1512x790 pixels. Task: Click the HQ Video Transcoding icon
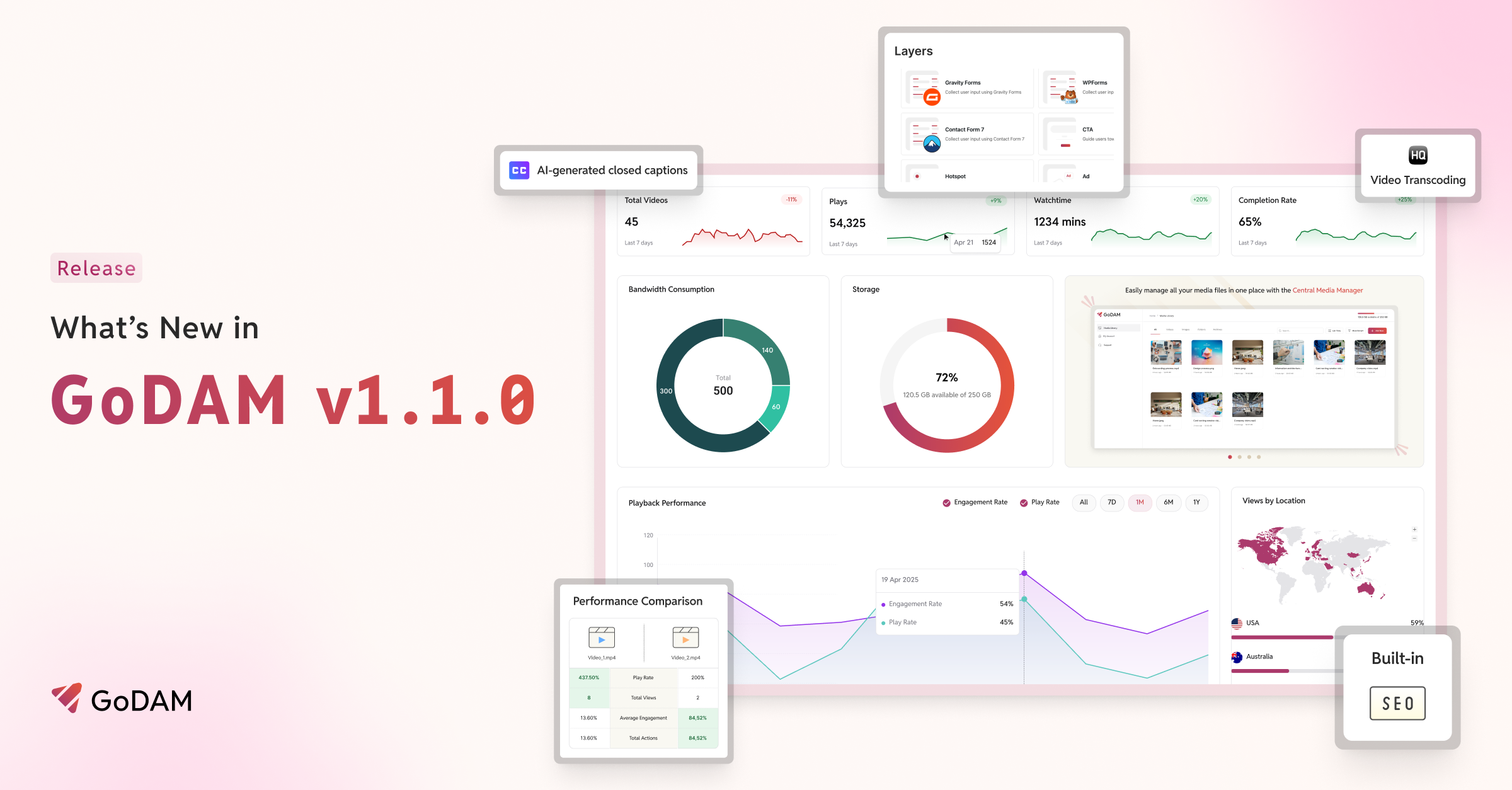[x=1417, y=155]
